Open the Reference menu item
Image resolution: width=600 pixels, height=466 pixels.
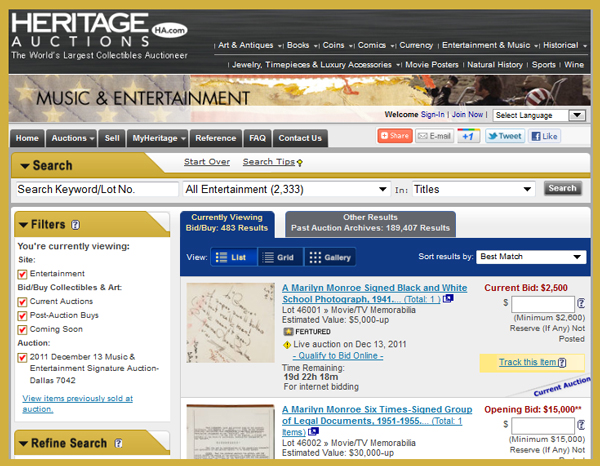(216, 138)
